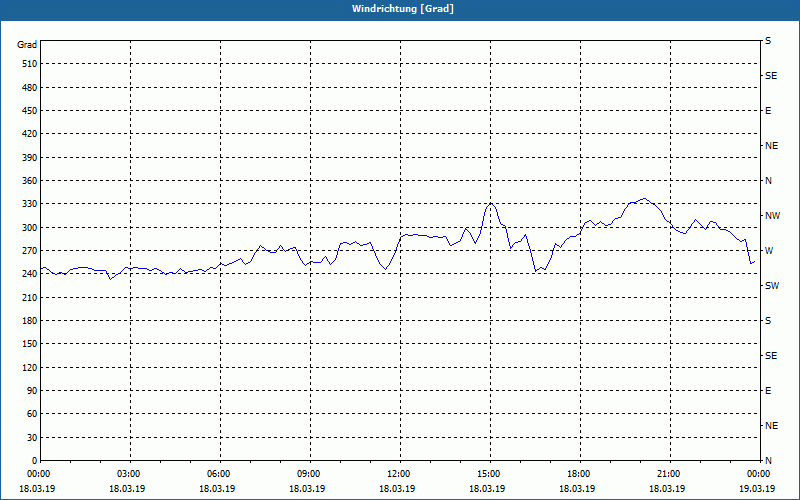Click the "NE" compass label just above 390
The height and width of the screenshot is (500, 800).
(x=772, y=146)
